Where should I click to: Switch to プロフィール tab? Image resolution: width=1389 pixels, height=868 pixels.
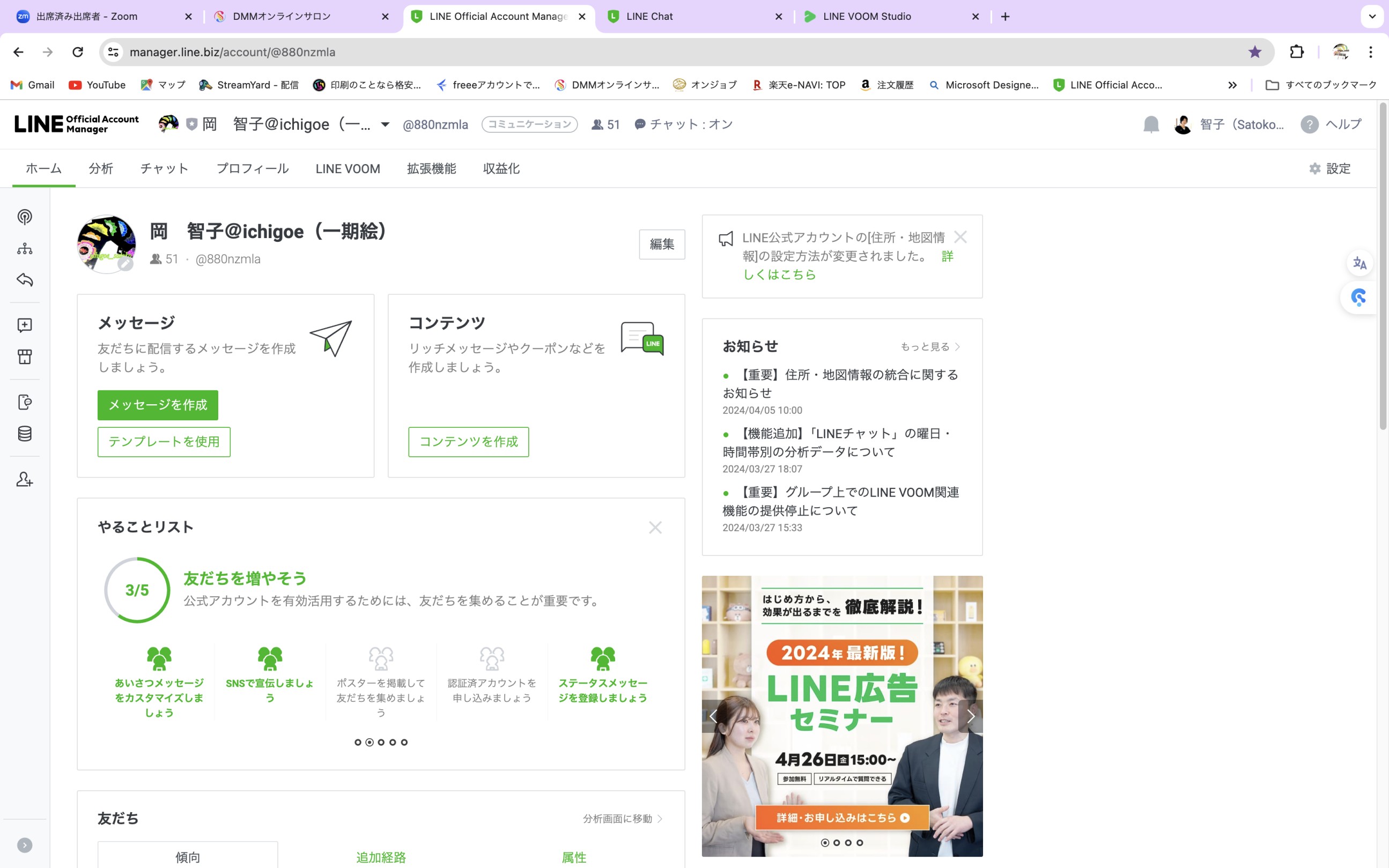253,169
